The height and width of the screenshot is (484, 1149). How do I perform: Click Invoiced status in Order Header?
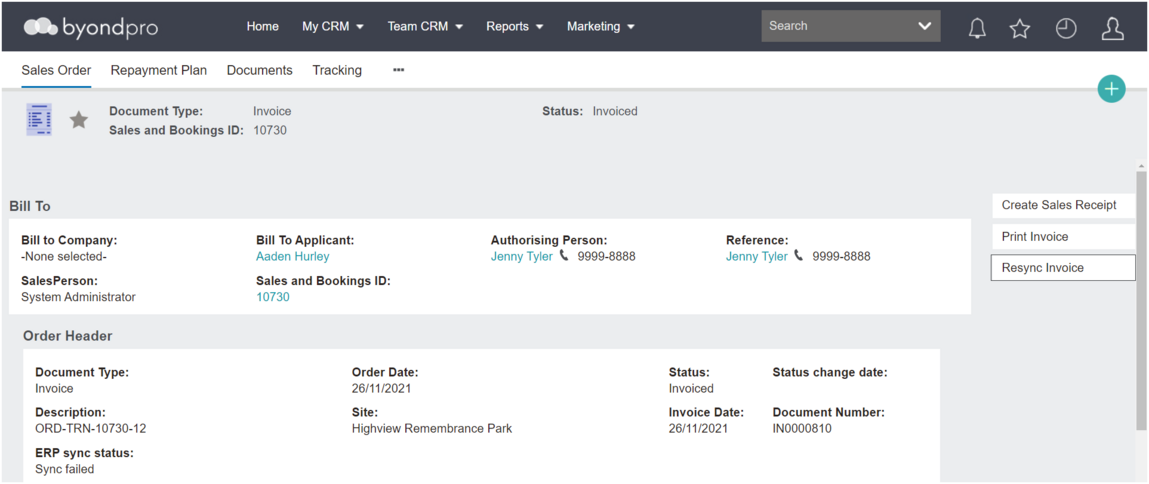(x=691, y=389)
